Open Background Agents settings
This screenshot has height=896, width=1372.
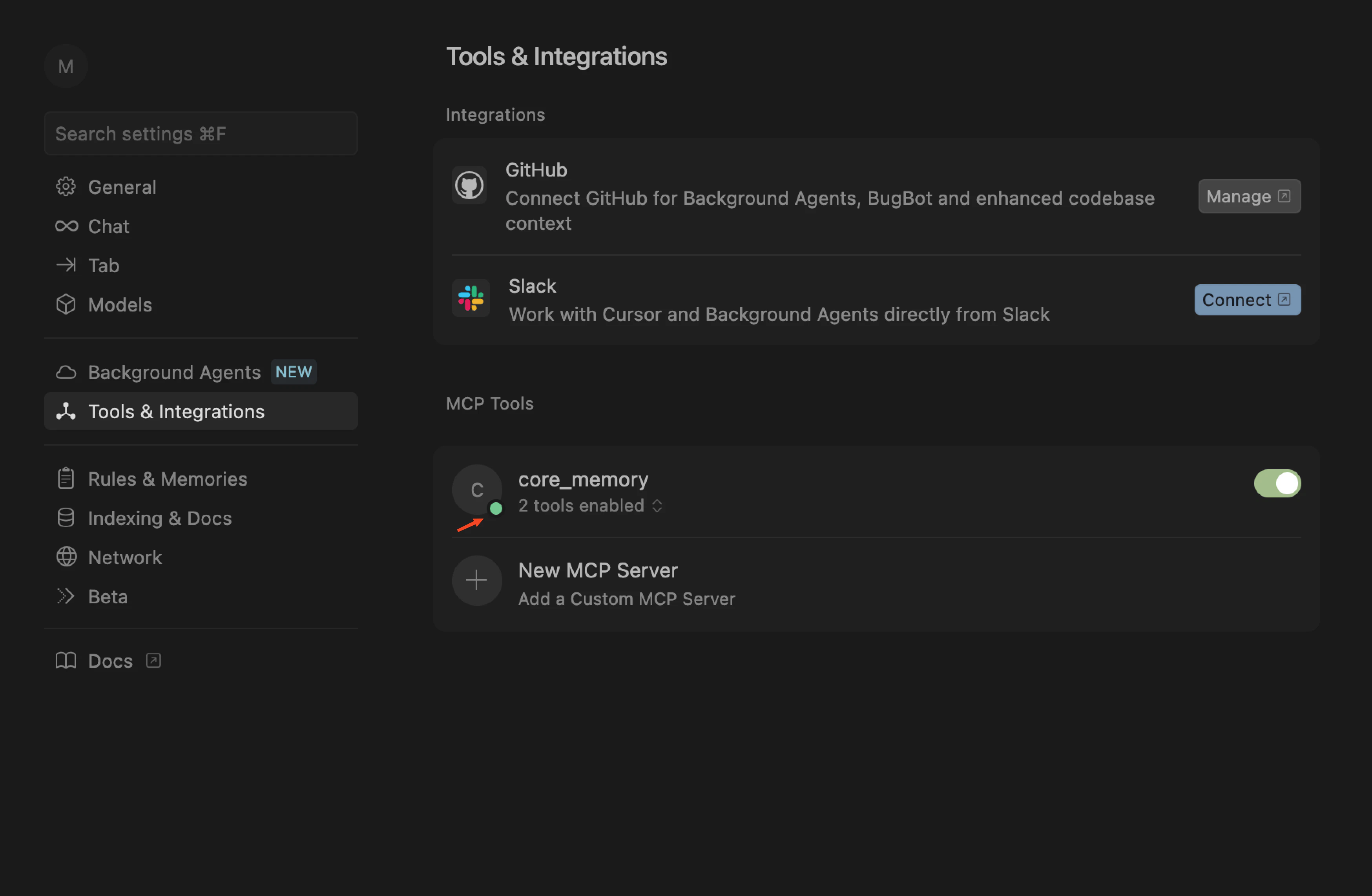point(174,372)
